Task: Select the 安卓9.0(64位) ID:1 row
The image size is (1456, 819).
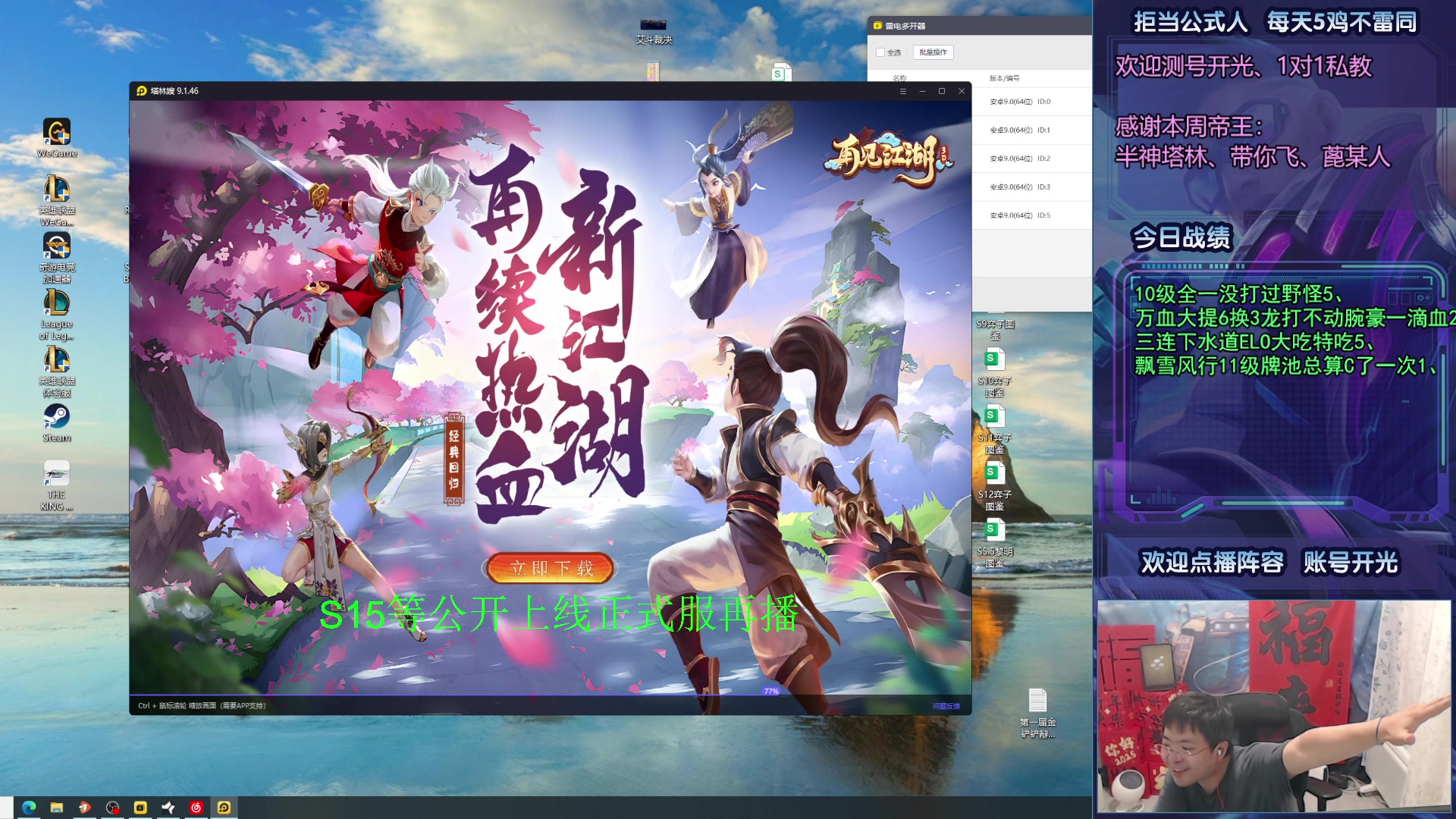Action: click(x=1031, y=130)
